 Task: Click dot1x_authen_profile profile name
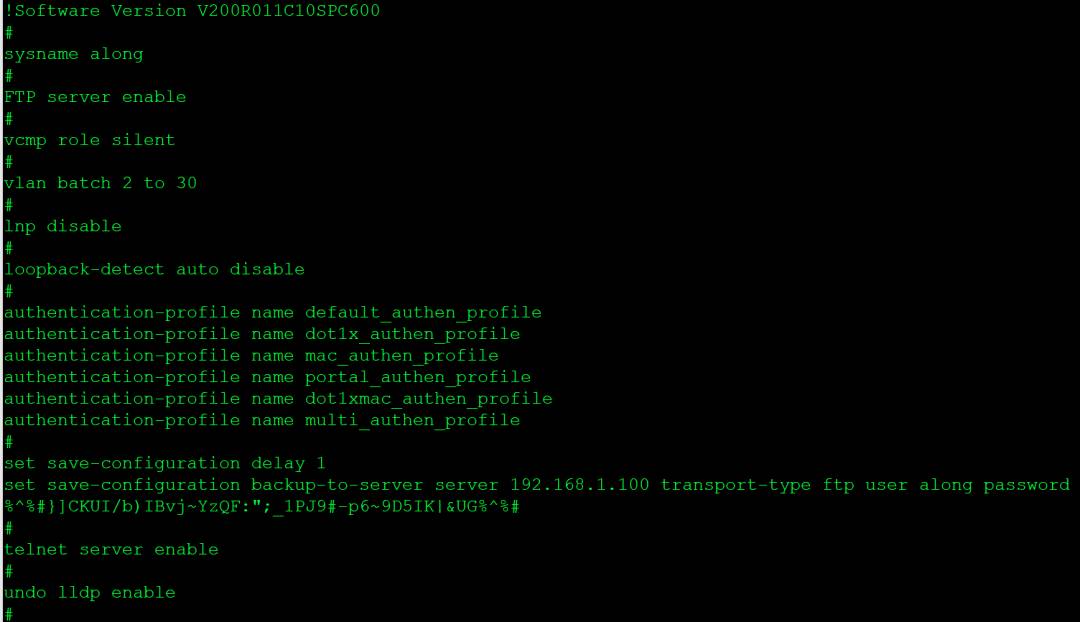click(x=412, y=334)
